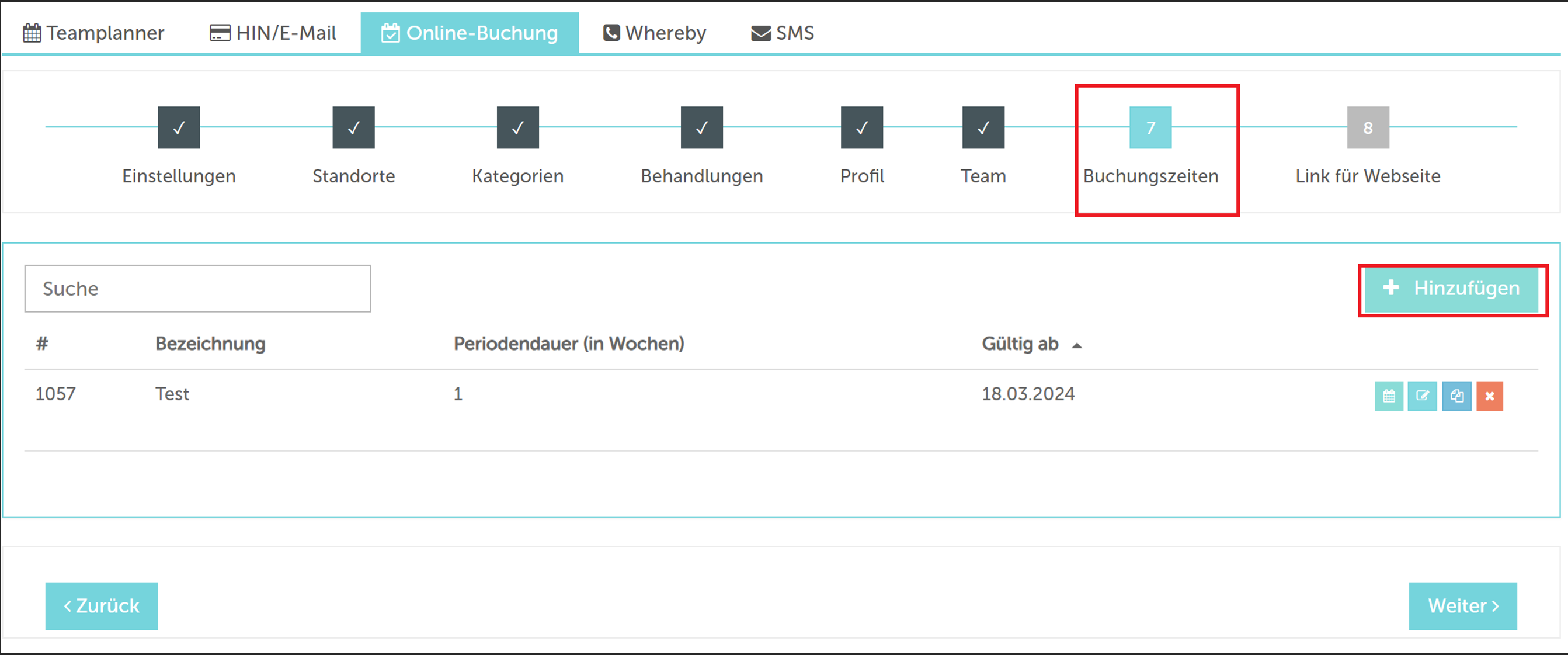Sort by the # column header
Image resolution: width=1568 pixels, height=655 pixels.
coord(41,344)
